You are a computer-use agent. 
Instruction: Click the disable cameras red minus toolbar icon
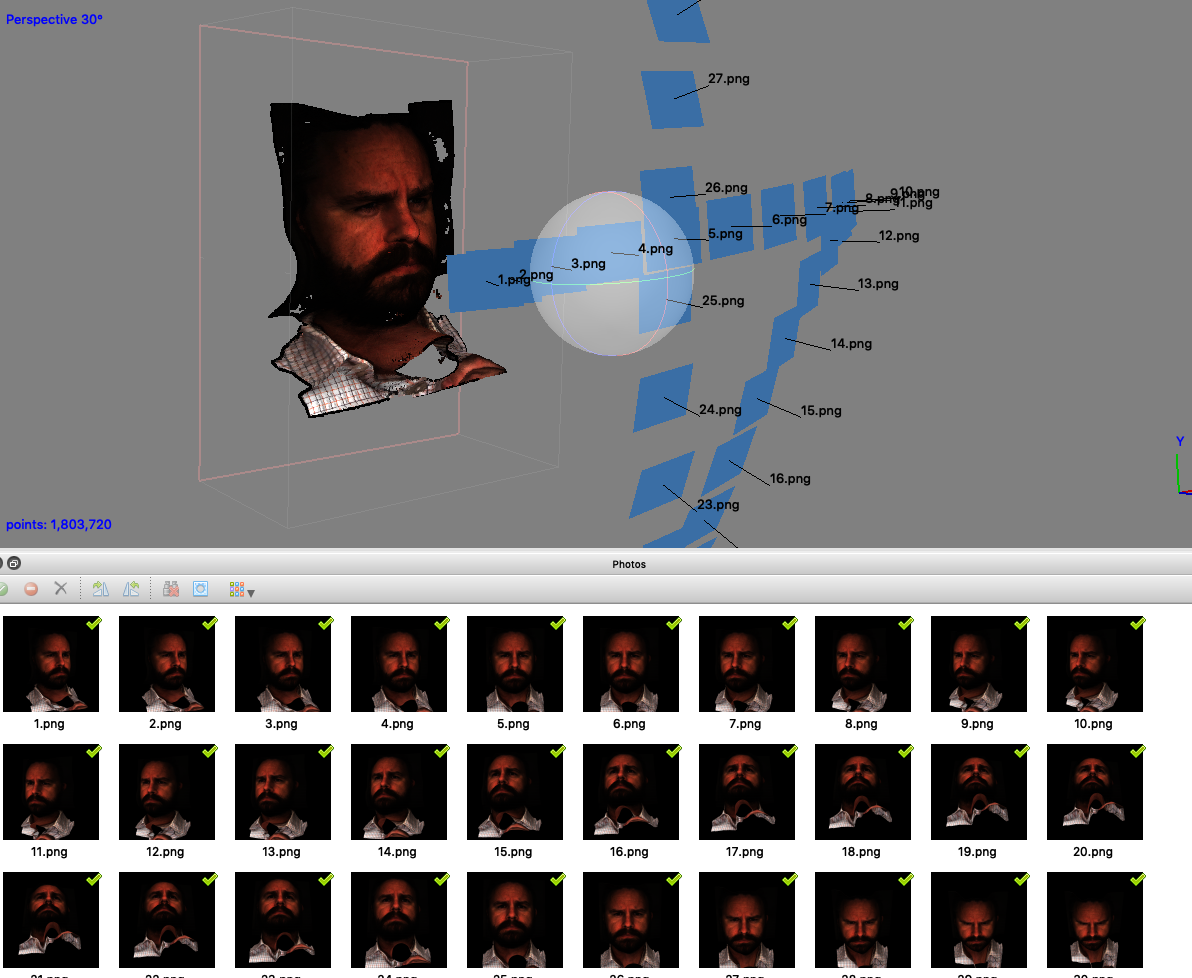pyautogui.click(x=30, y=589)
